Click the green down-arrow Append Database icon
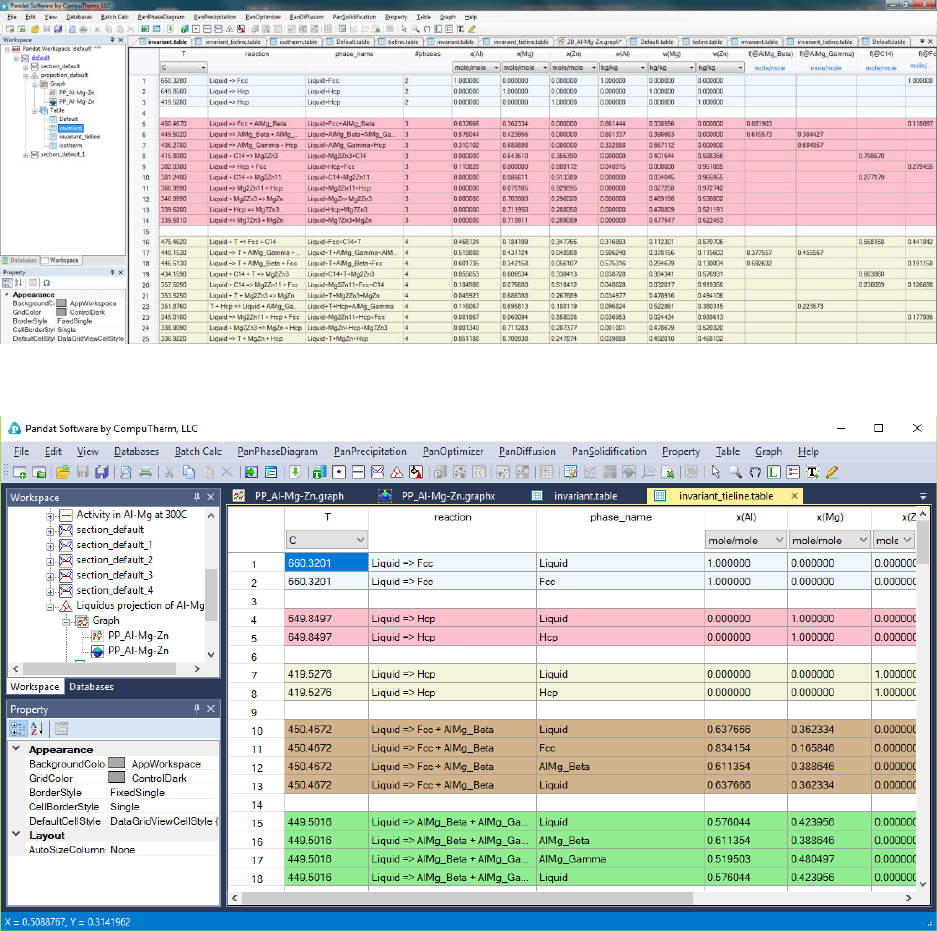Viewport: 937px width, 931px height. click(295, 473)
